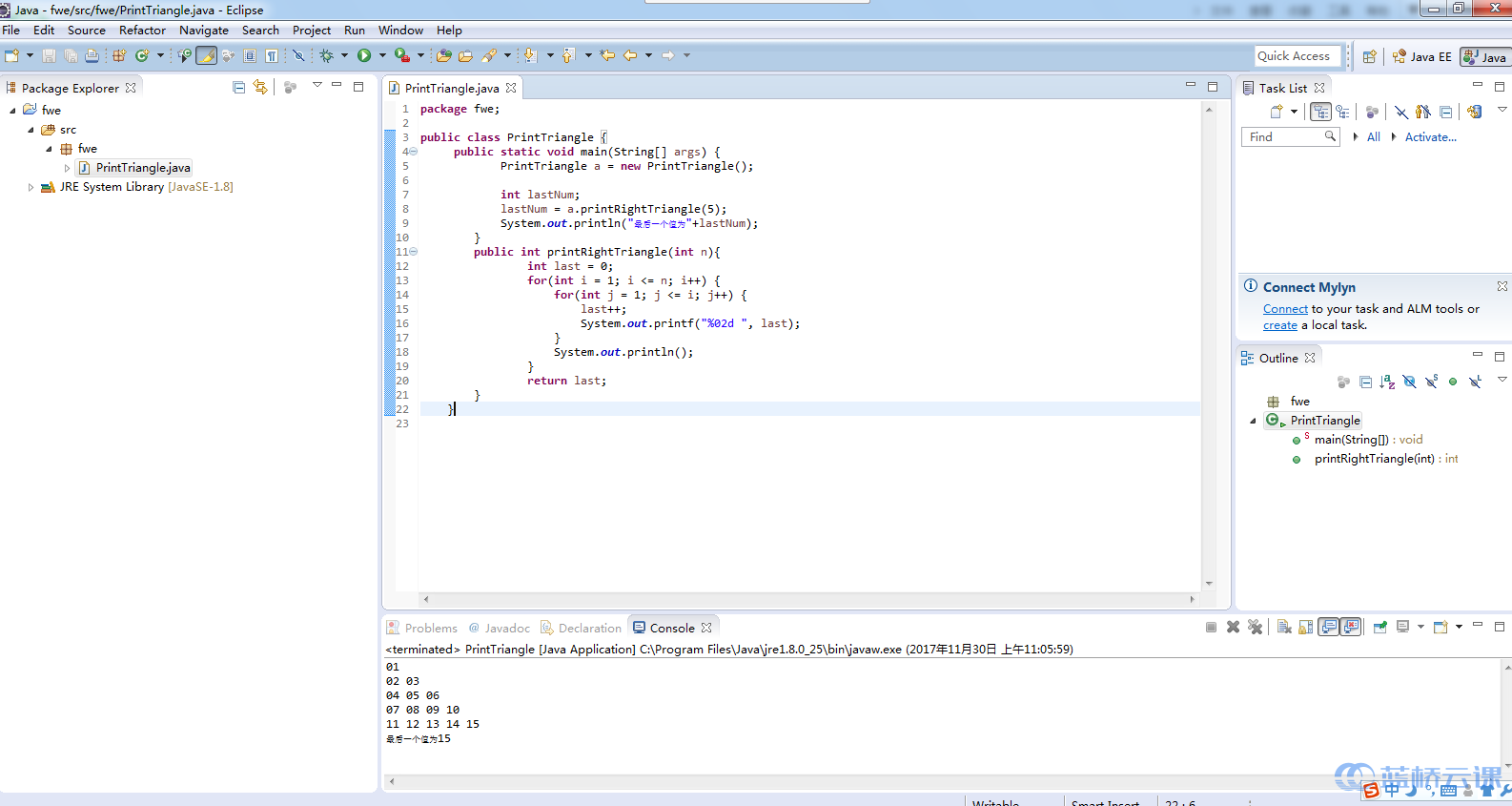Click Collapse All in Package Explorer
Image resolution: width=1512 pixels, height=806 pixels.
238,88
